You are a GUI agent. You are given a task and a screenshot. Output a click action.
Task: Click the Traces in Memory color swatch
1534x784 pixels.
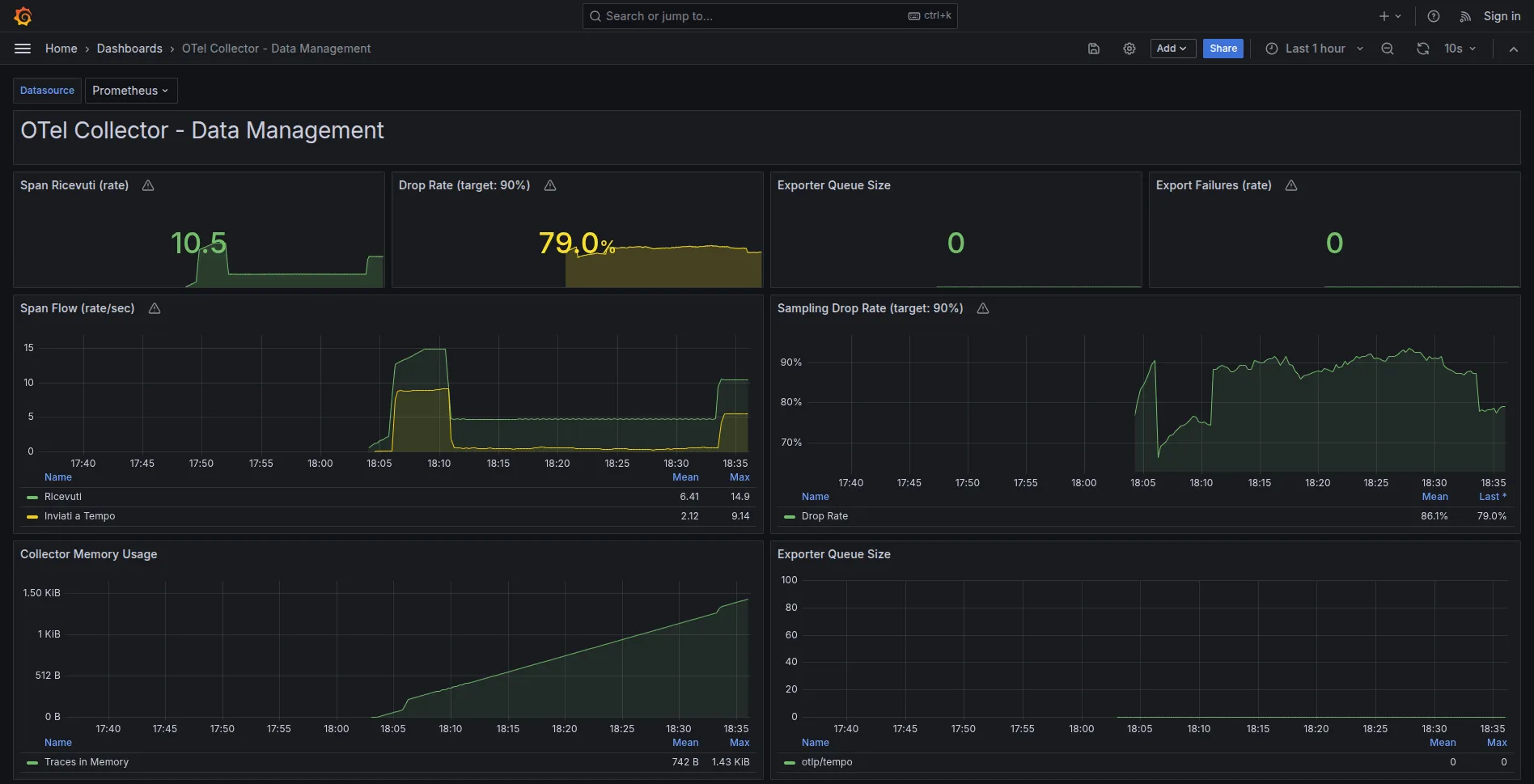point(32,761)
